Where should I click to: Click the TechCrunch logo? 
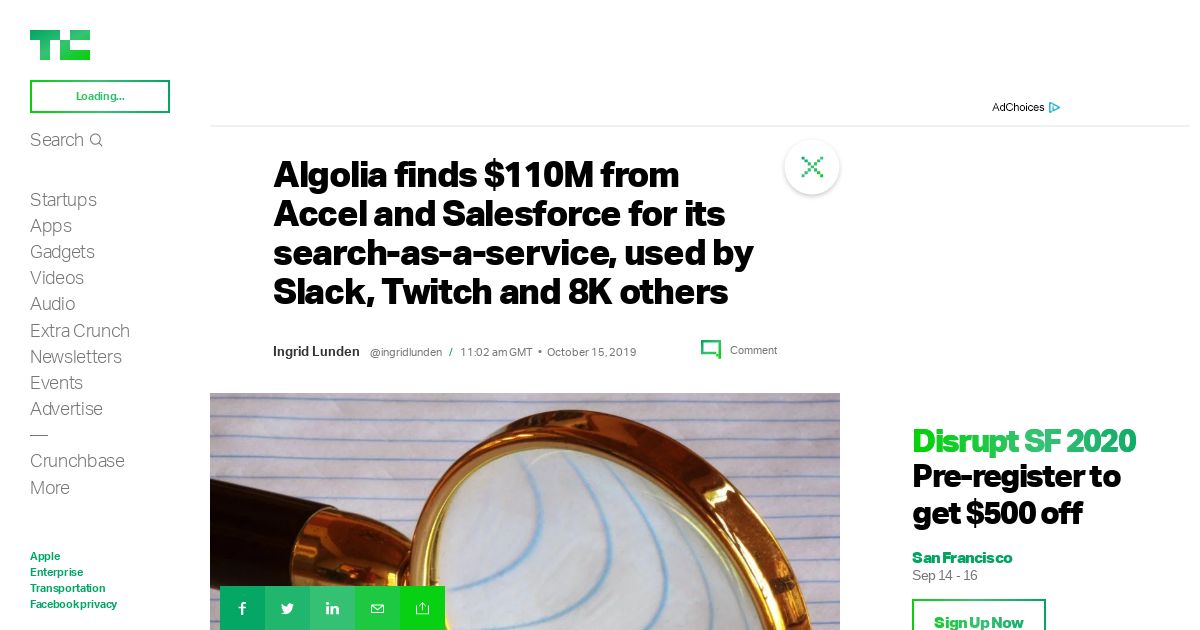point(60,45)
